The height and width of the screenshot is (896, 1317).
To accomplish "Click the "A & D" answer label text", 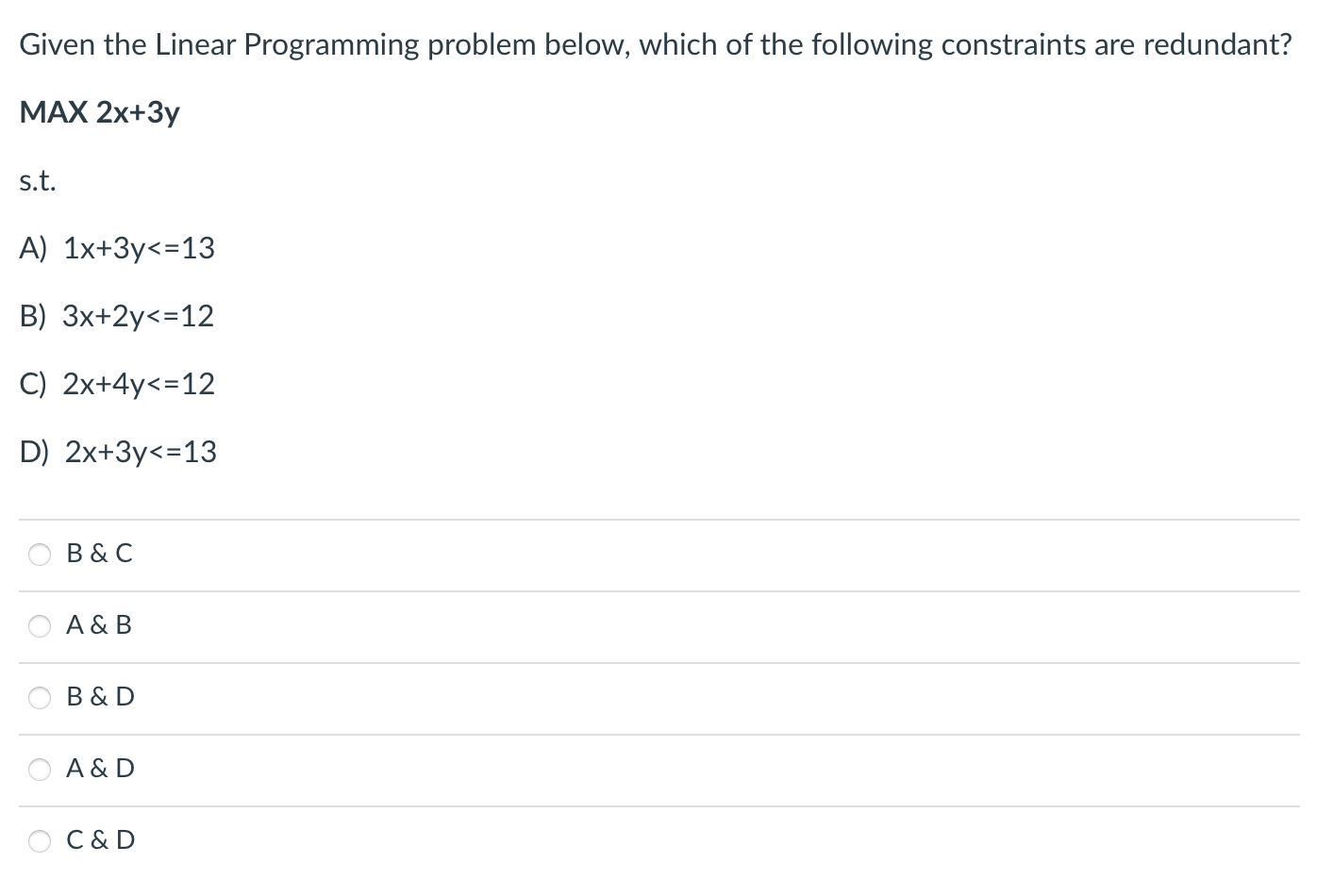I will pos(98,769).
